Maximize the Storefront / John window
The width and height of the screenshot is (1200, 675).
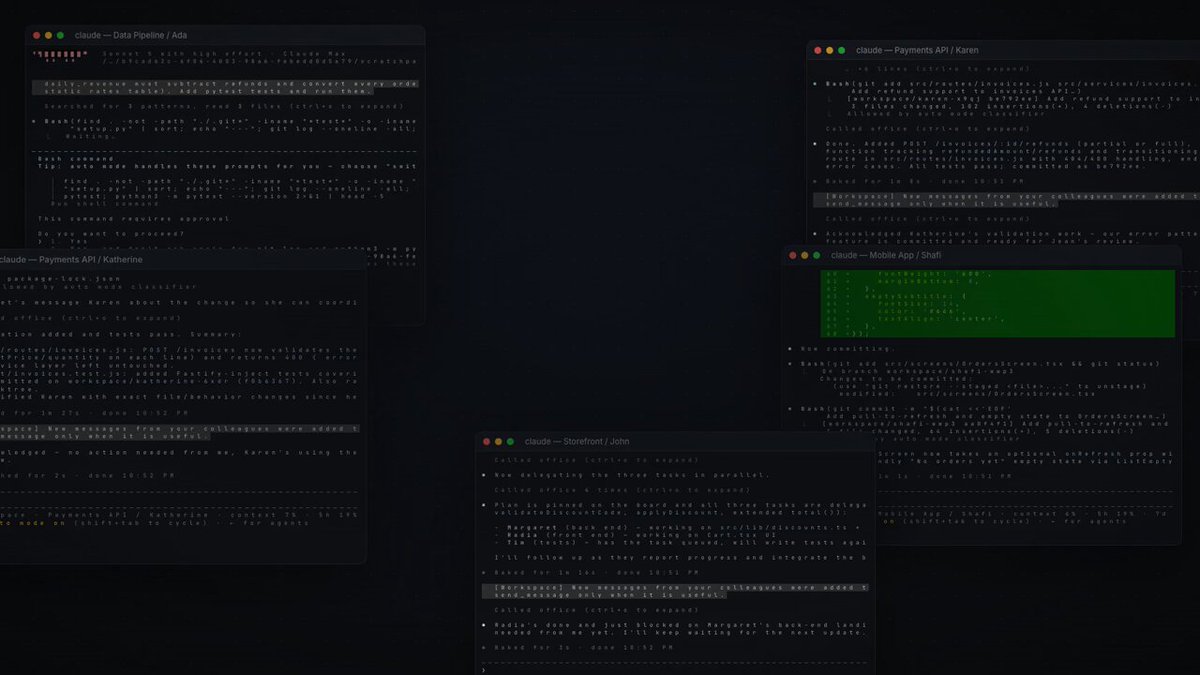[x=510, y=441]
